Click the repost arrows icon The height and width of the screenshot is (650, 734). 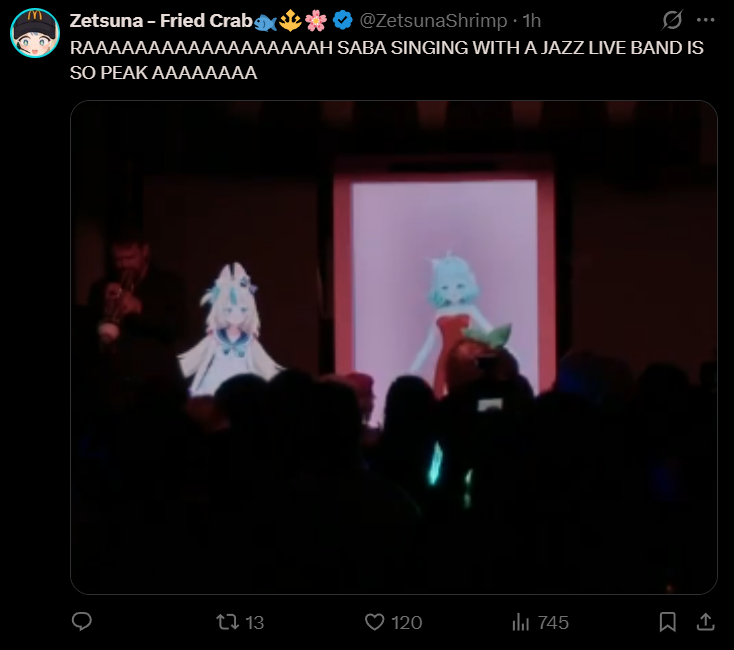click(228, 622)
